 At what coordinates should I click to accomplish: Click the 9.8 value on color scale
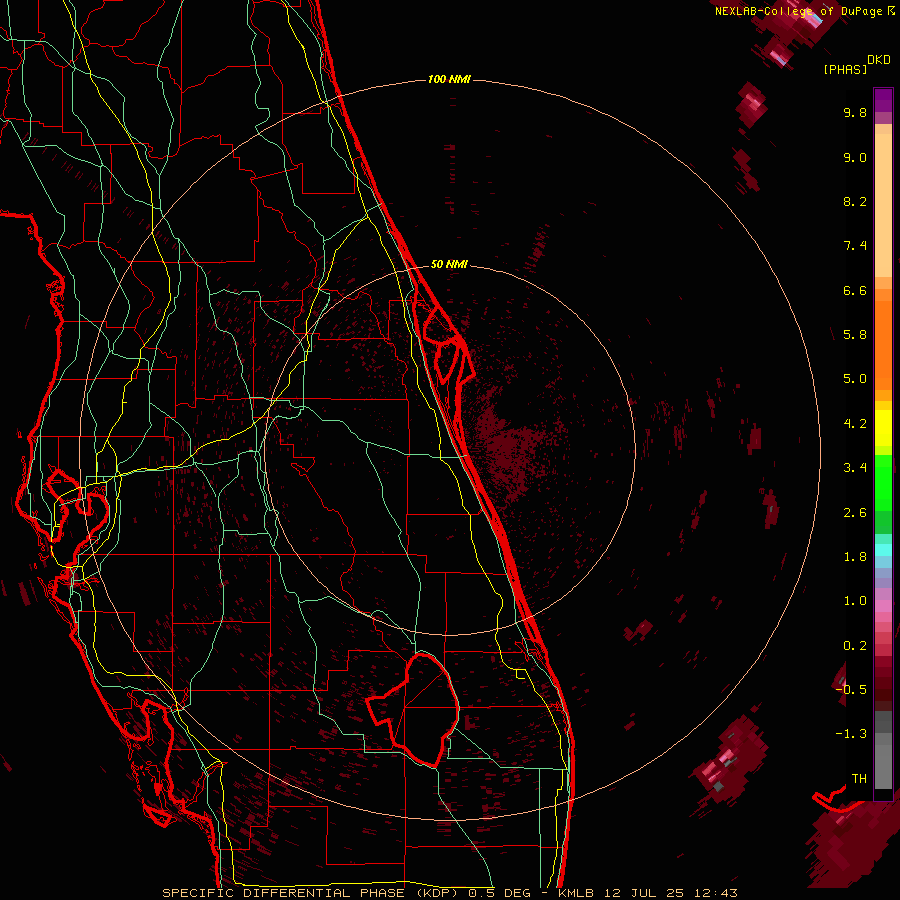pos(855,112)
